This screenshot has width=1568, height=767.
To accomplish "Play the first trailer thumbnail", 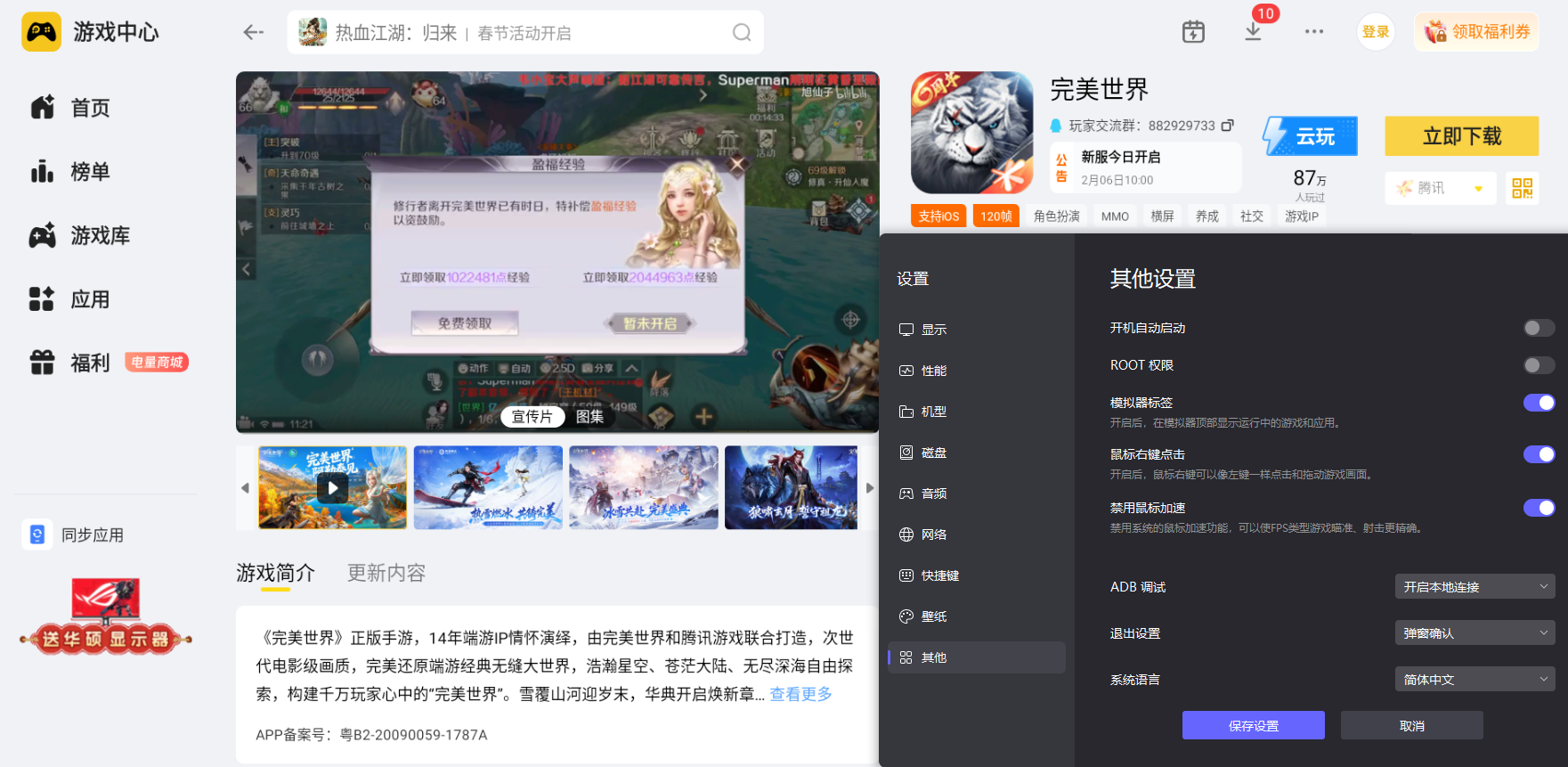I will coord(333,488).
